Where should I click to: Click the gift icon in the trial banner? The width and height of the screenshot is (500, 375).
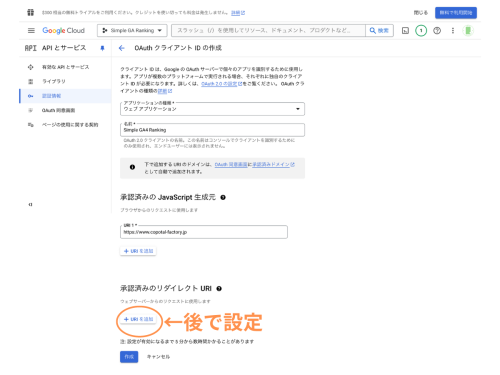(x=30, y=13)
